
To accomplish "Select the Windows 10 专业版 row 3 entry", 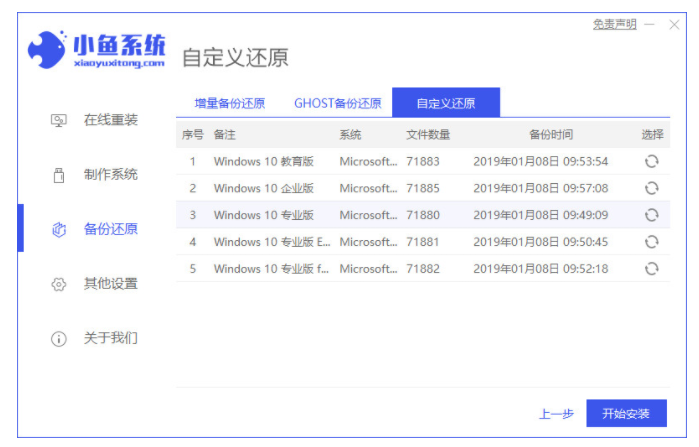I will click(264, 215).
